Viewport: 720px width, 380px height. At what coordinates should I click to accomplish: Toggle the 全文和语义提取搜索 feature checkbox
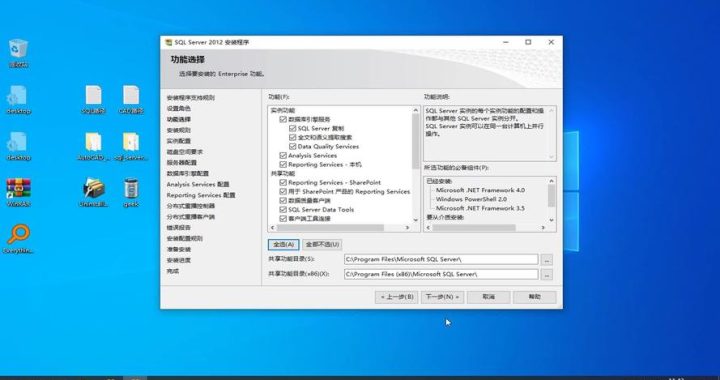(x=292, y=137)
